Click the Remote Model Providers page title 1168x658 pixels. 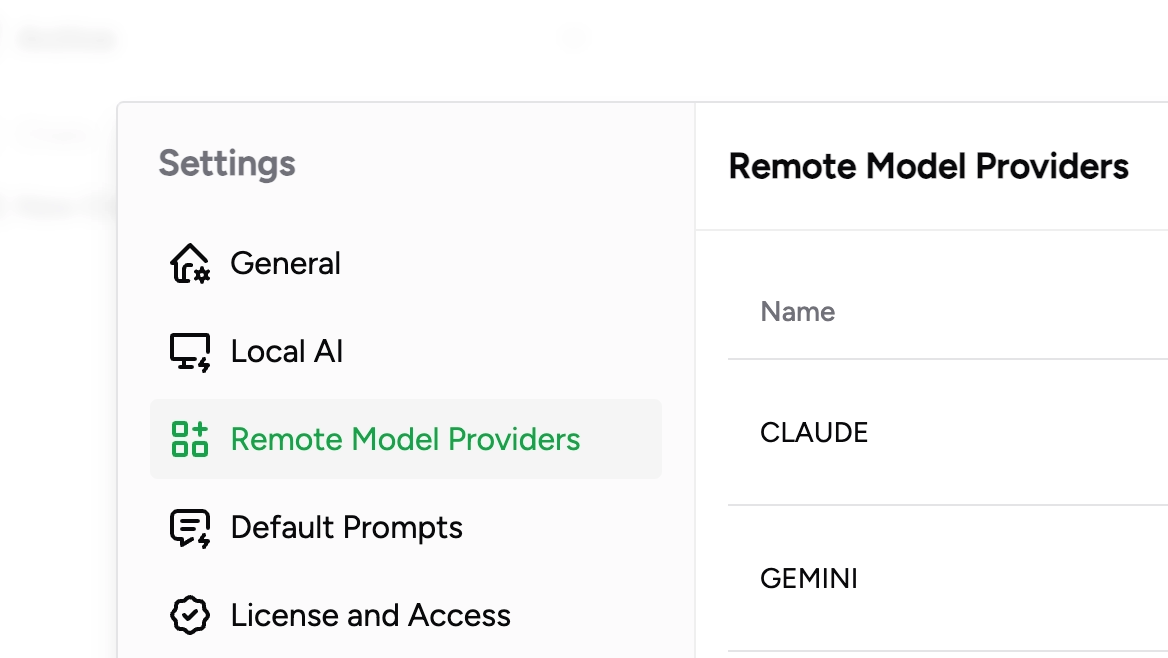930,165
